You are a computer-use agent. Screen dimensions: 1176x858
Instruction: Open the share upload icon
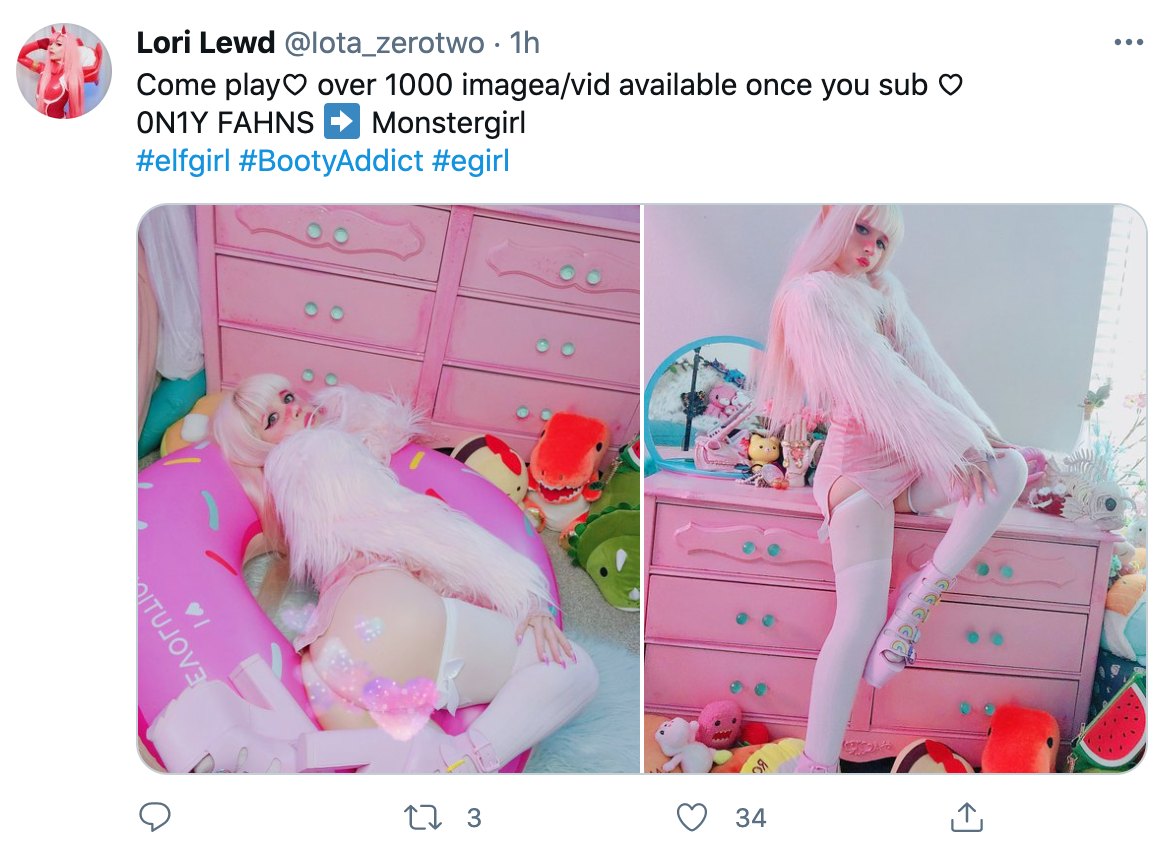(x=967, y=817)
